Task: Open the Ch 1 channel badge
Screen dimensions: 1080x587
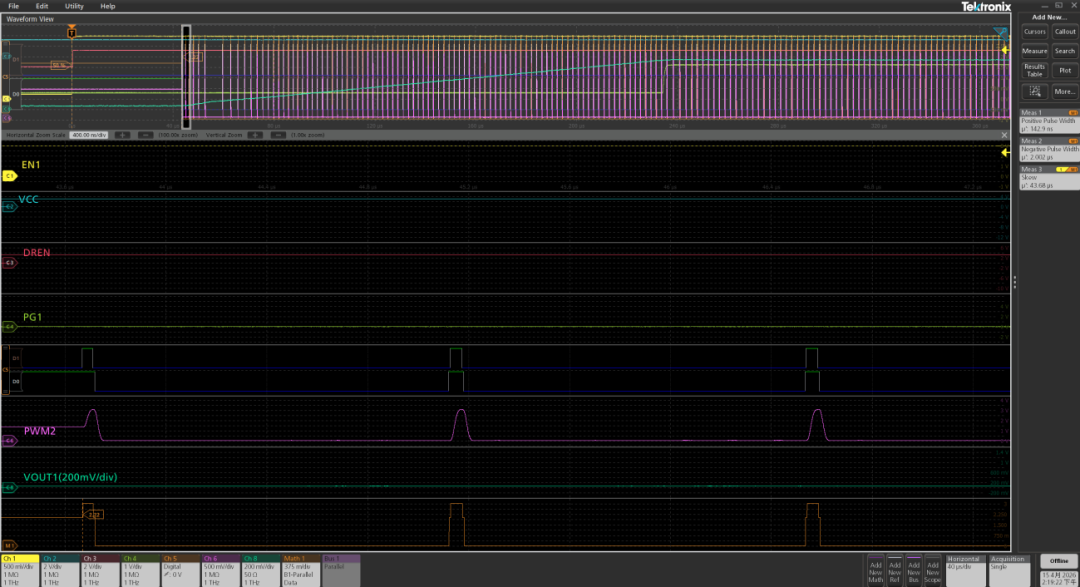Action: (19, 570)
